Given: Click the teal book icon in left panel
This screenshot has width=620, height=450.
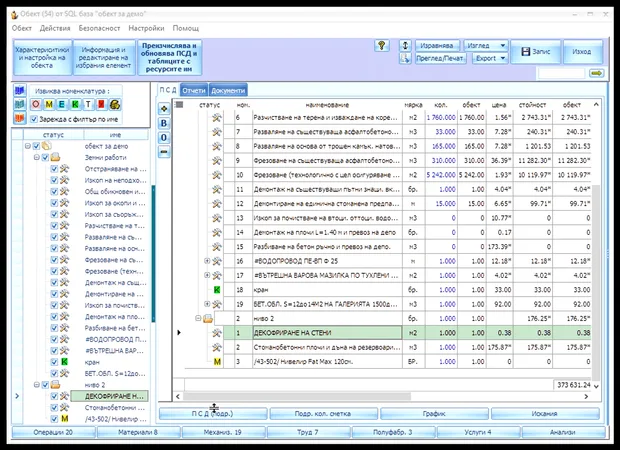Looking at the screenshot, I should [x=19, y=104].
